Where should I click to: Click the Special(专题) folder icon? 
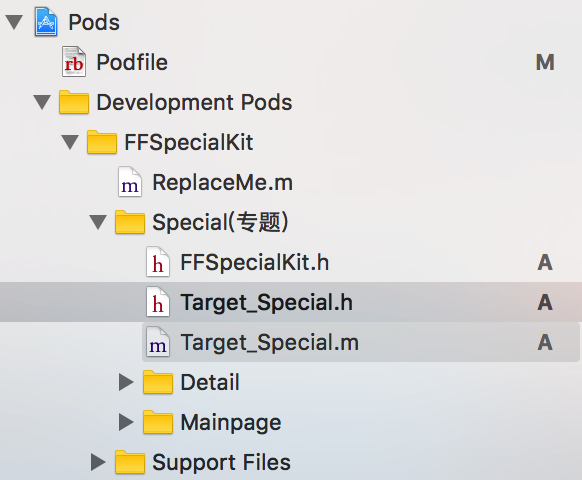tap(130, 222)
